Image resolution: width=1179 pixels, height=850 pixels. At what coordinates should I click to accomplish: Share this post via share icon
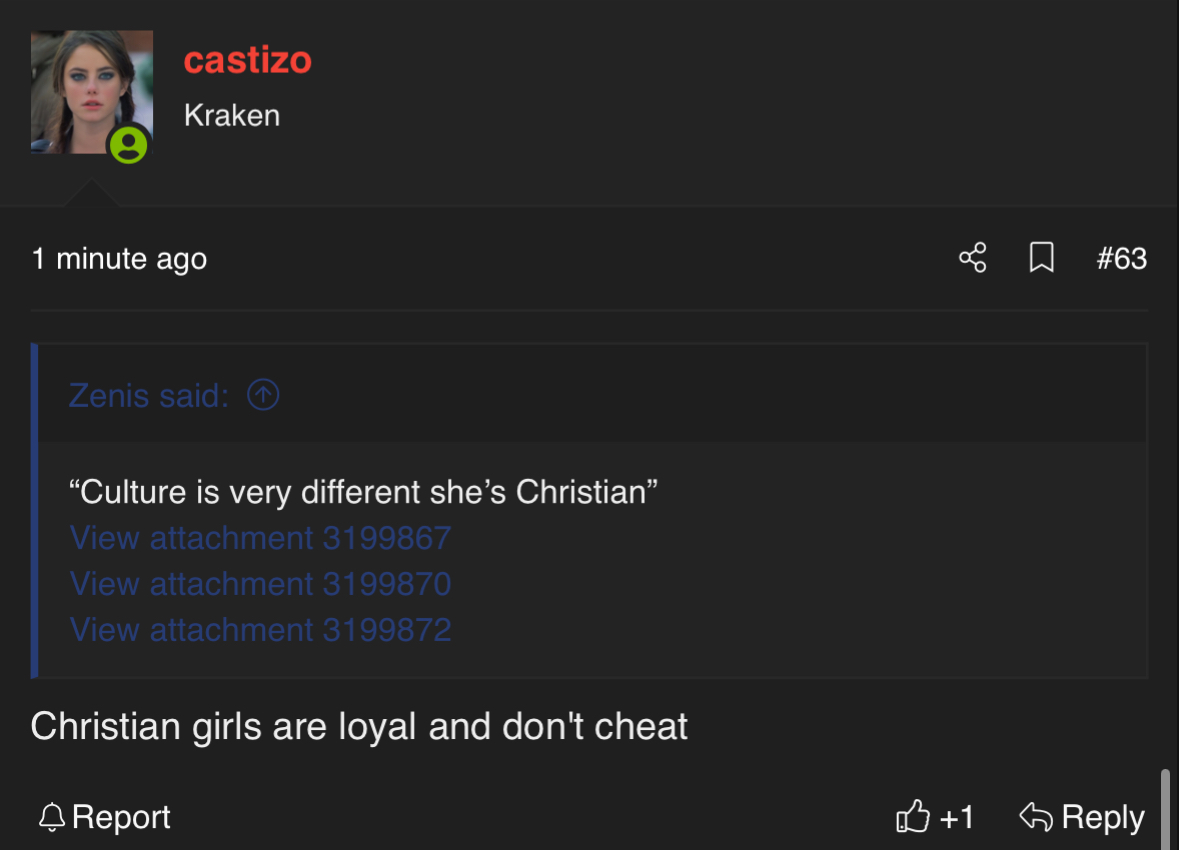[x=972, y=258]
